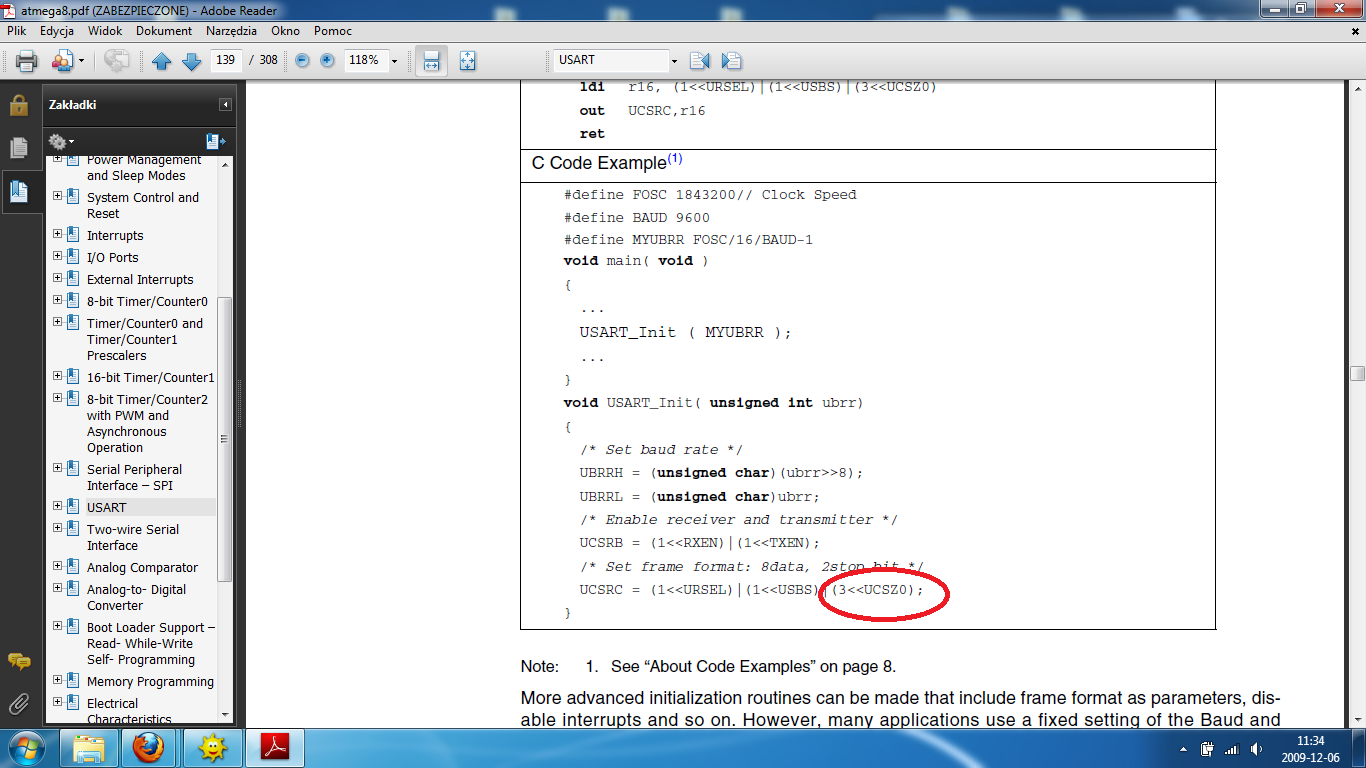Launch Firefox from the taskbar
1366x768 pixels.
pos(148,747)
